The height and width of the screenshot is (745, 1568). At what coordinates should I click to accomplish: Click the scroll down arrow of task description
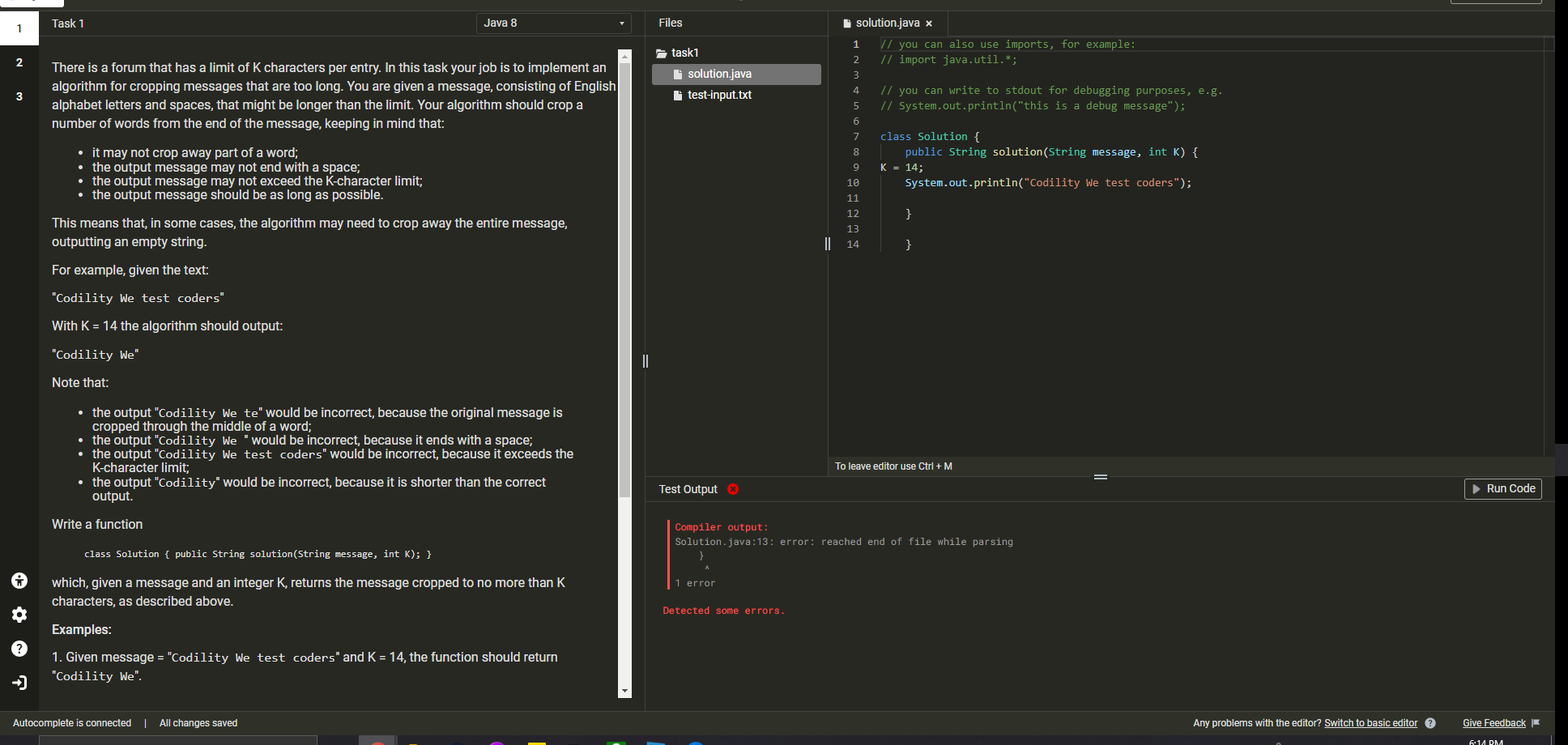[x=624, y=691]
